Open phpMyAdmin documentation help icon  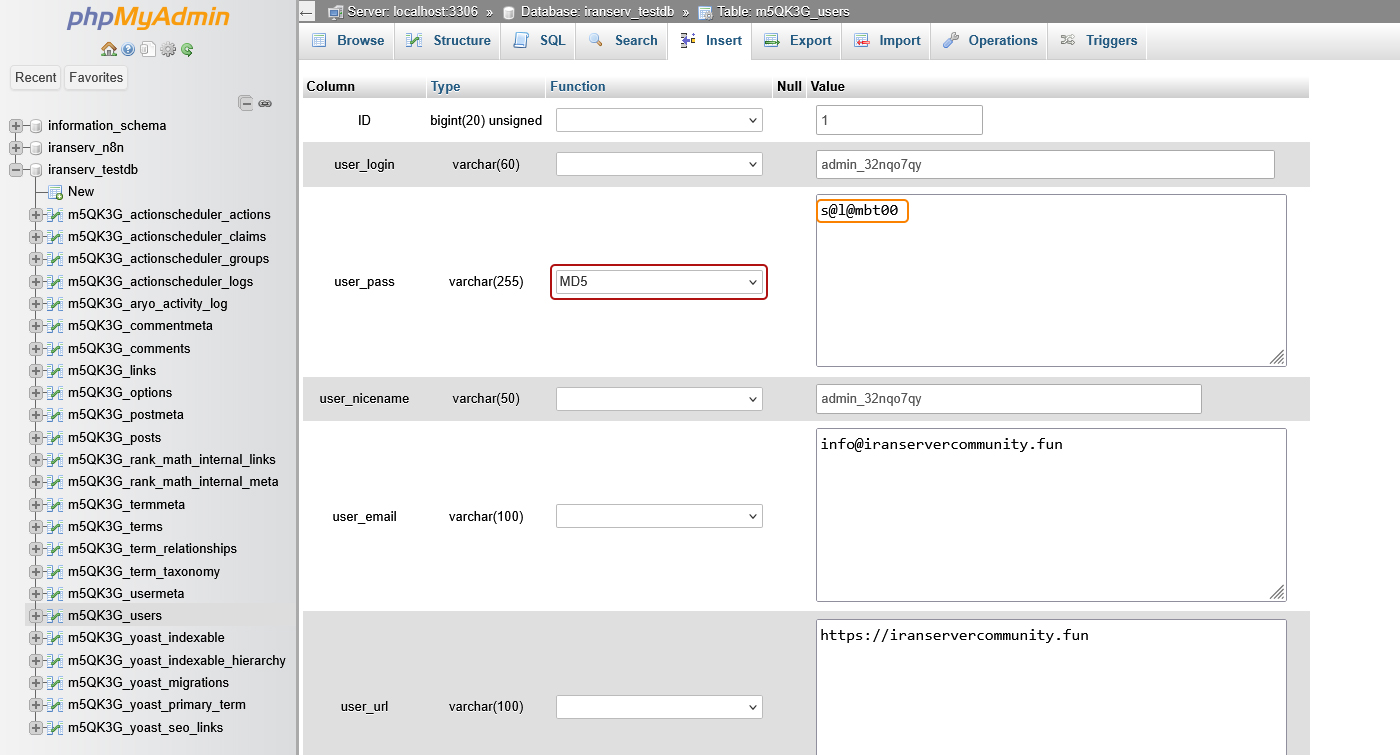point(128,49)
